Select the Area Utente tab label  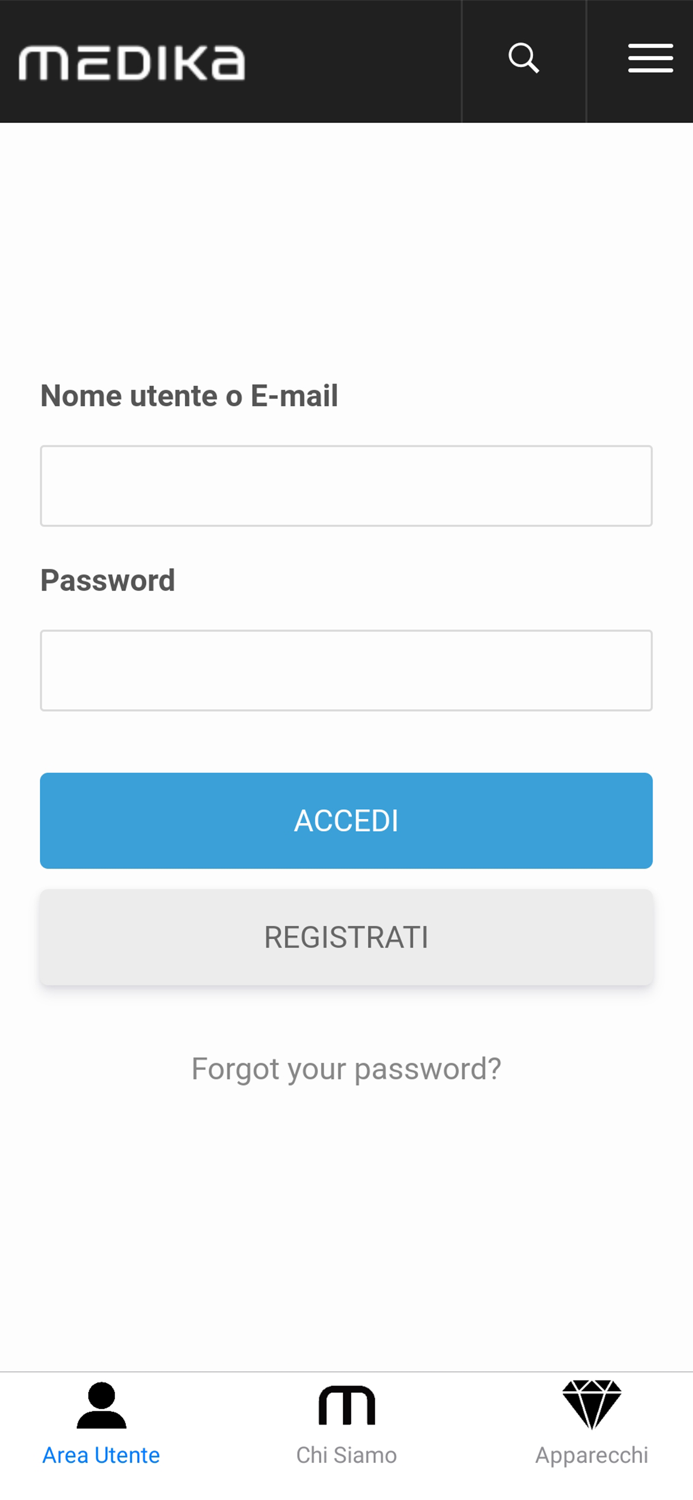coord(101,1455)
